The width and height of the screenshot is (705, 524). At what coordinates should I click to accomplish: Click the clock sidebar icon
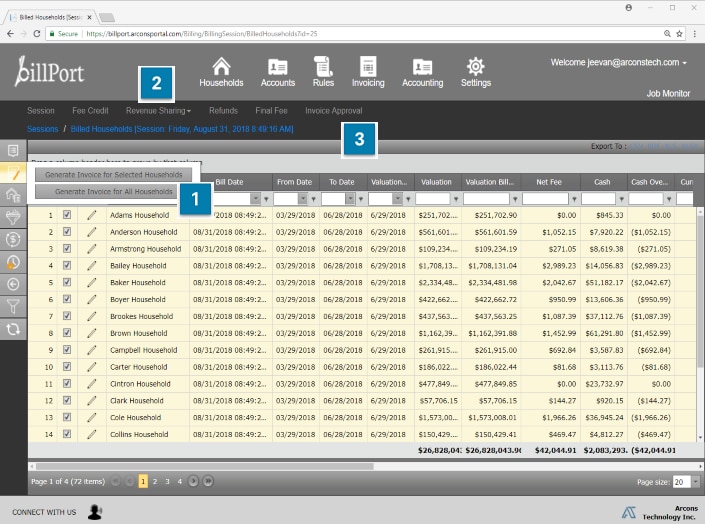tap(13, 262)
